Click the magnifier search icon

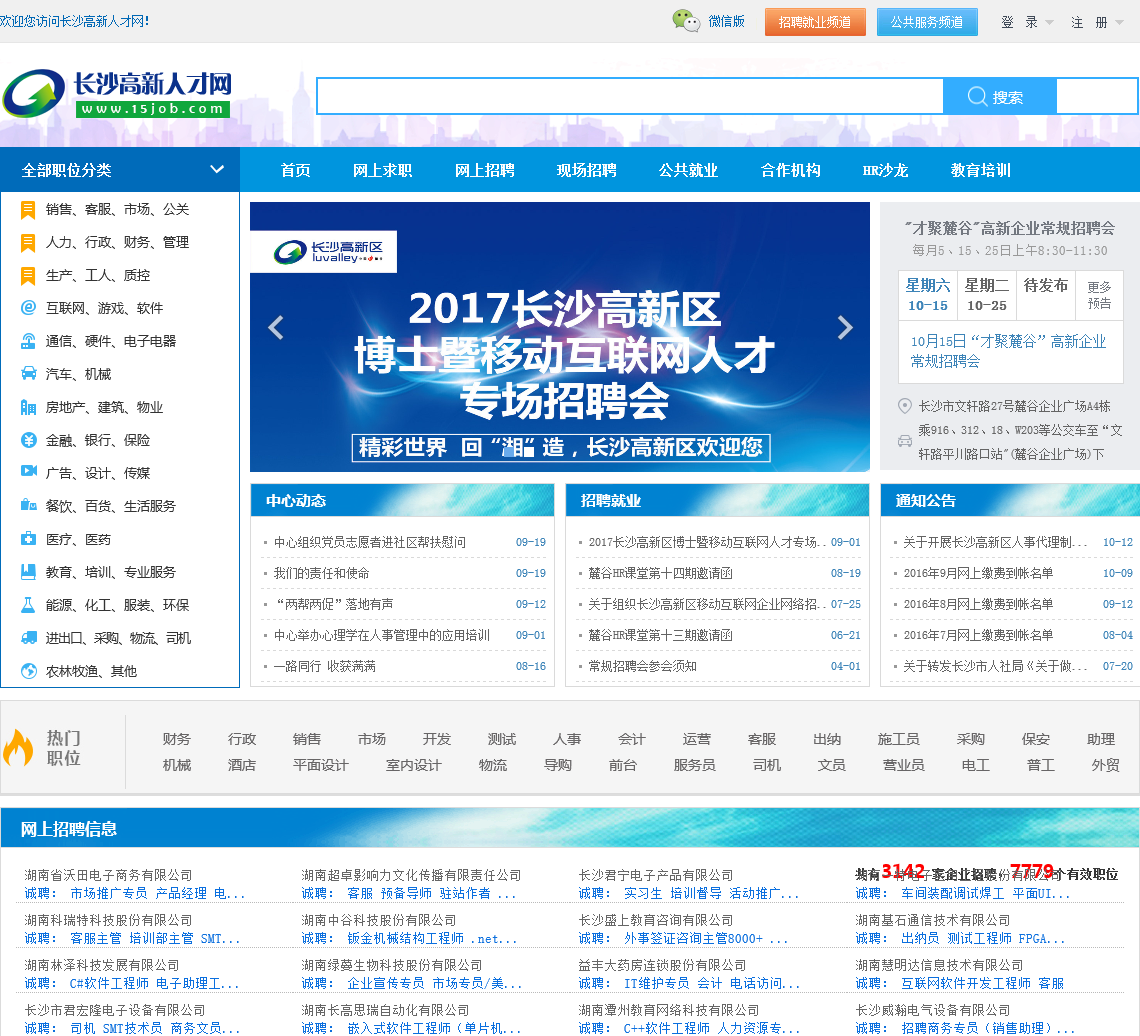click(x=977, y=97)
